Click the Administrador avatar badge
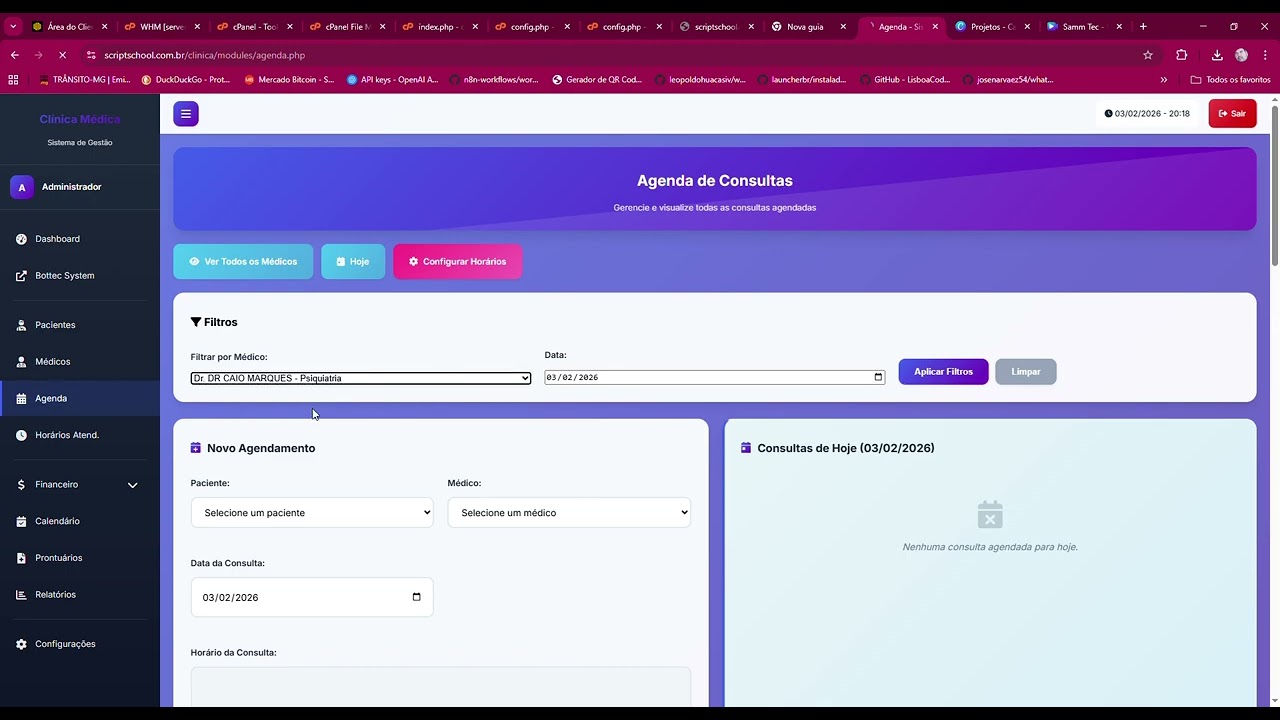Viewport: 1280px width, 720px height. pos(22,187)
